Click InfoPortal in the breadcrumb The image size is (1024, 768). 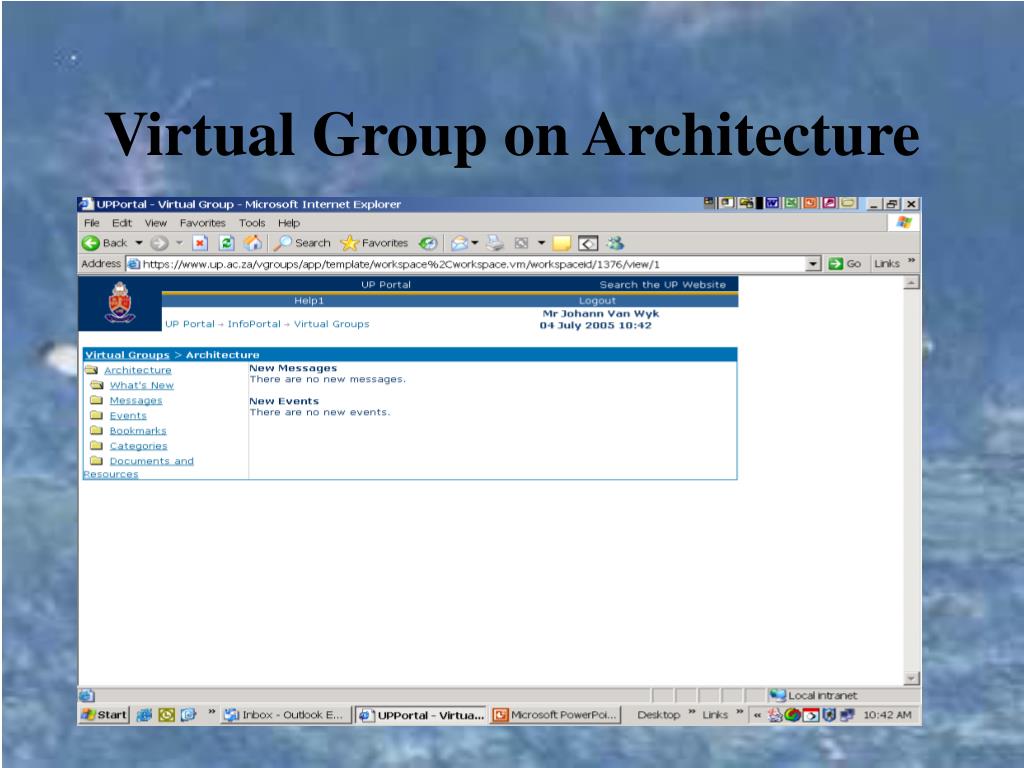254,324
